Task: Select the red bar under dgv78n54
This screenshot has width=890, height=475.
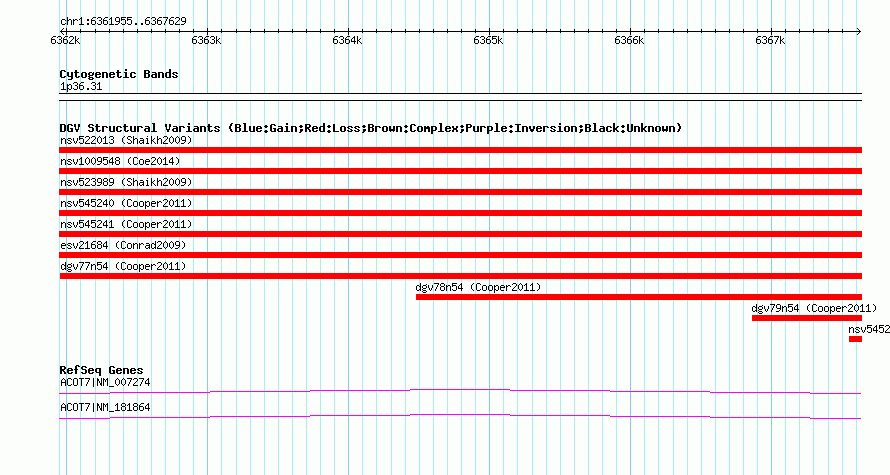Action: tap(639, 297)
